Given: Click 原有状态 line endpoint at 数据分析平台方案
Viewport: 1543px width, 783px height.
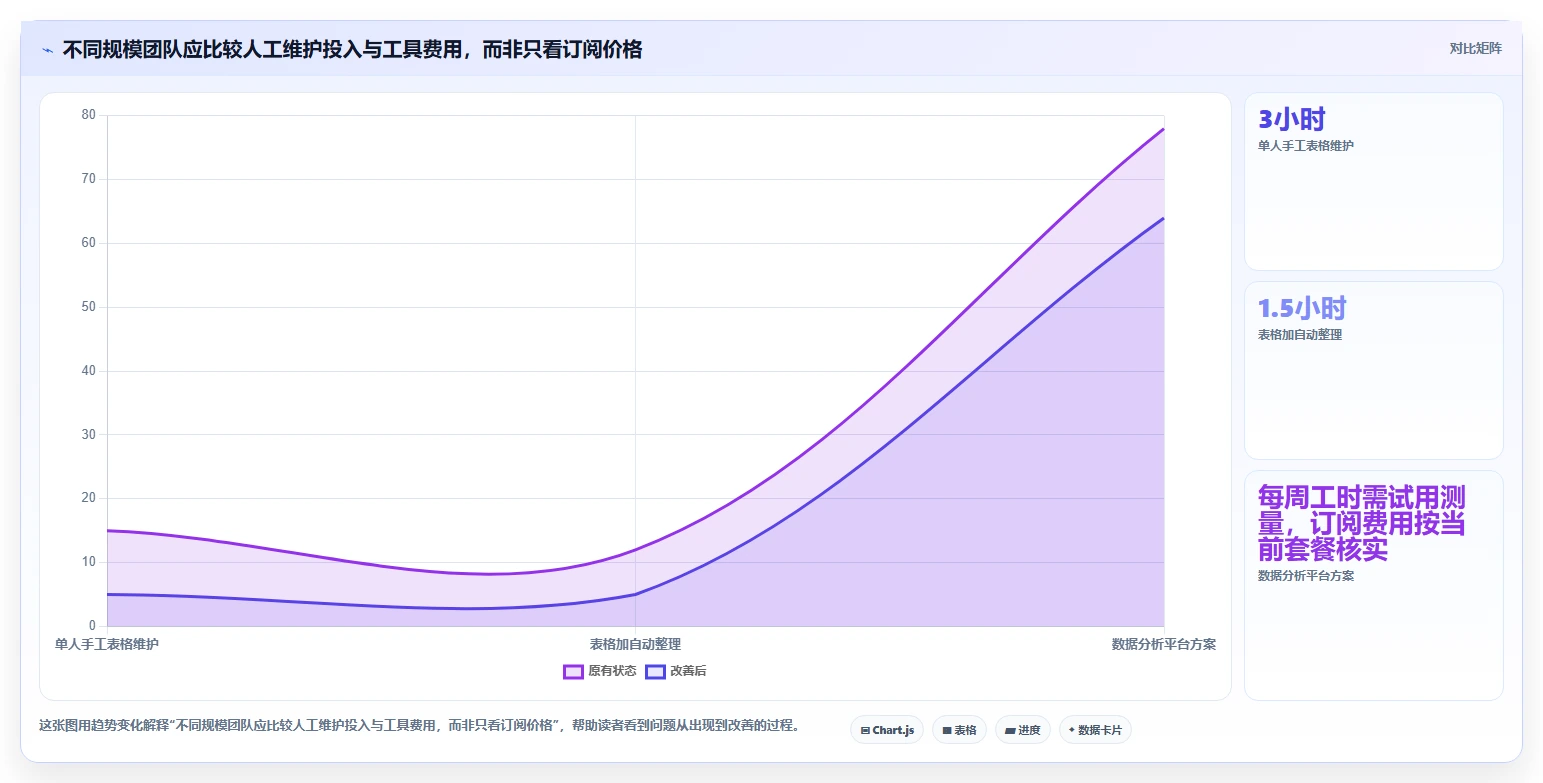Looking at the screenshot, I should 1164,128.
